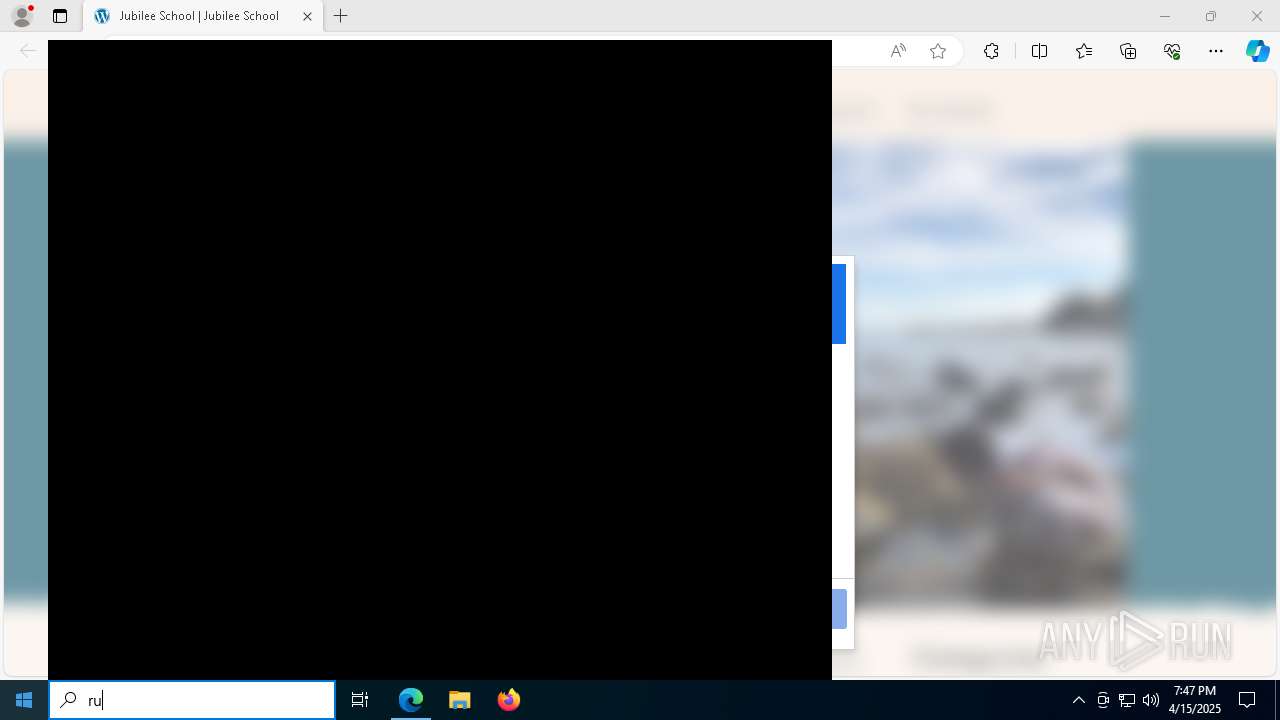The image size is (1280, 720).
Task: Open the Extensions puzzle icon
Action: [x=991, y=51]
